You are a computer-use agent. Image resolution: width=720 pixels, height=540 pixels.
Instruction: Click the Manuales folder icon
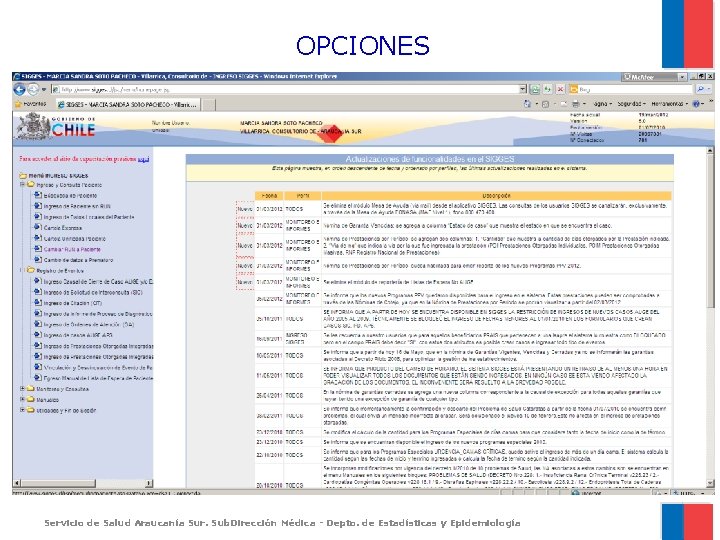[31, 399]
